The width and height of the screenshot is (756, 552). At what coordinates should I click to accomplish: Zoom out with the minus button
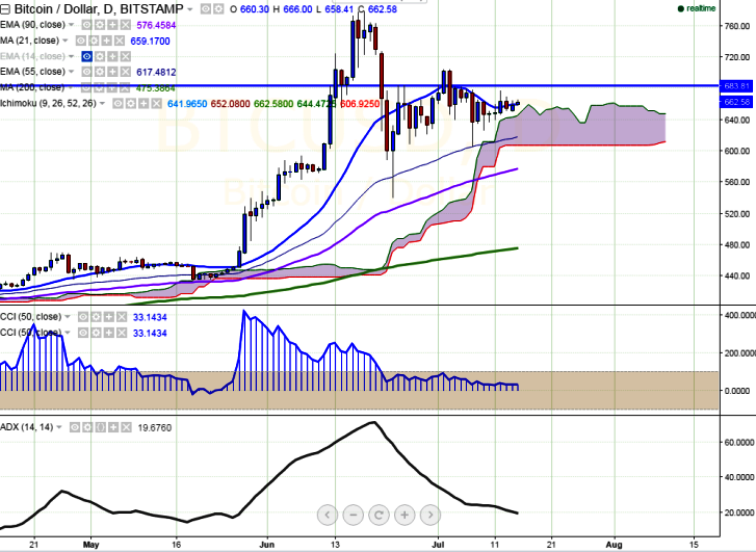pyautogui.click(x=353, y=515)
